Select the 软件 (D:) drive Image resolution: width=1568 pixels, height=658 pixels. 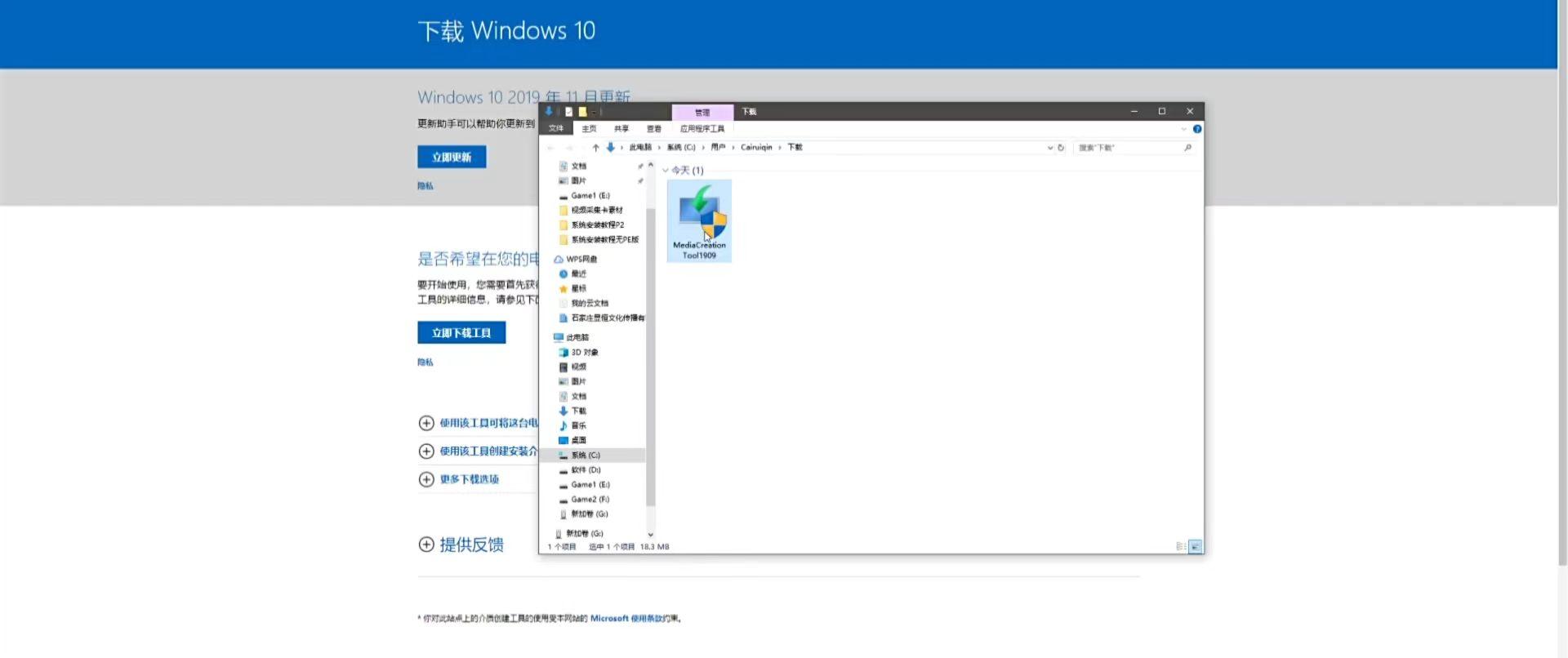[586, 469]
